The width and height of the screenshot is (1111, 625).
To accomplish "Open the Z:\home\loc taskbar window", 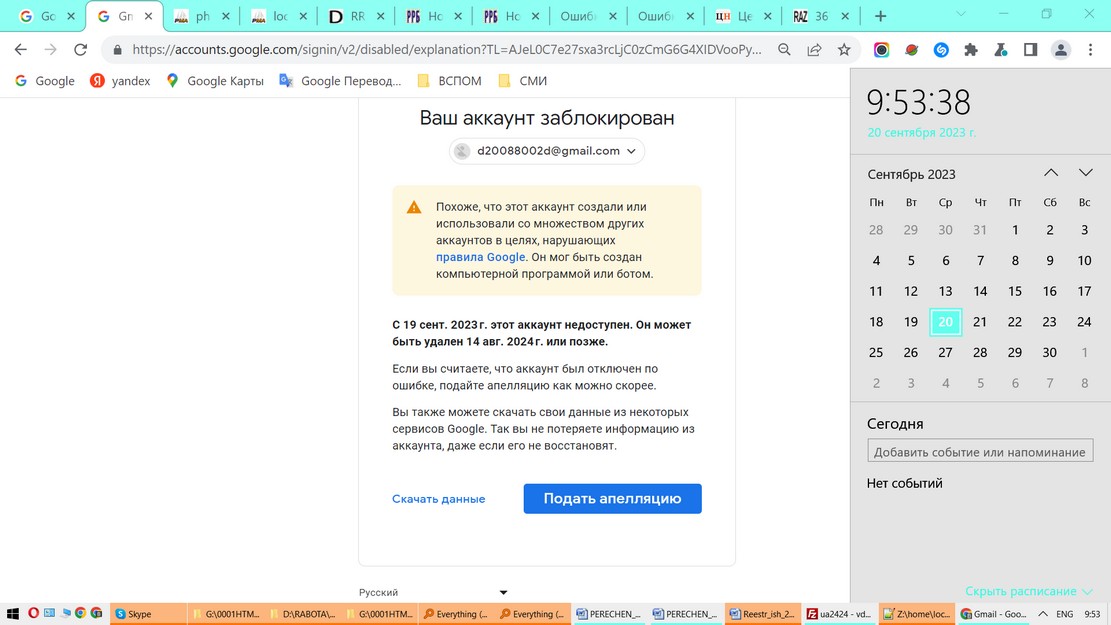I will (x=916, y=614).
